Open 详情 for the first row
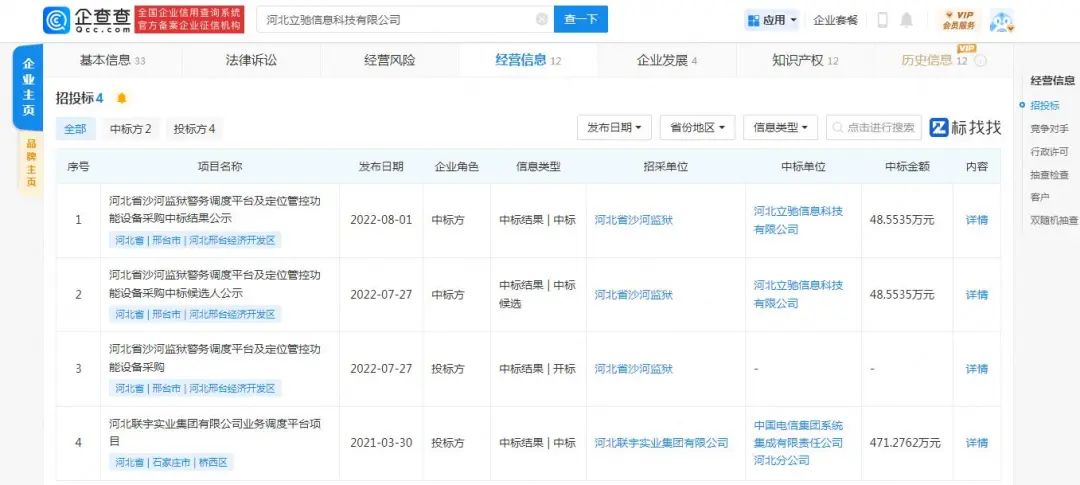The height and width of the screenshot is (485, 1080). click(976, 220)
